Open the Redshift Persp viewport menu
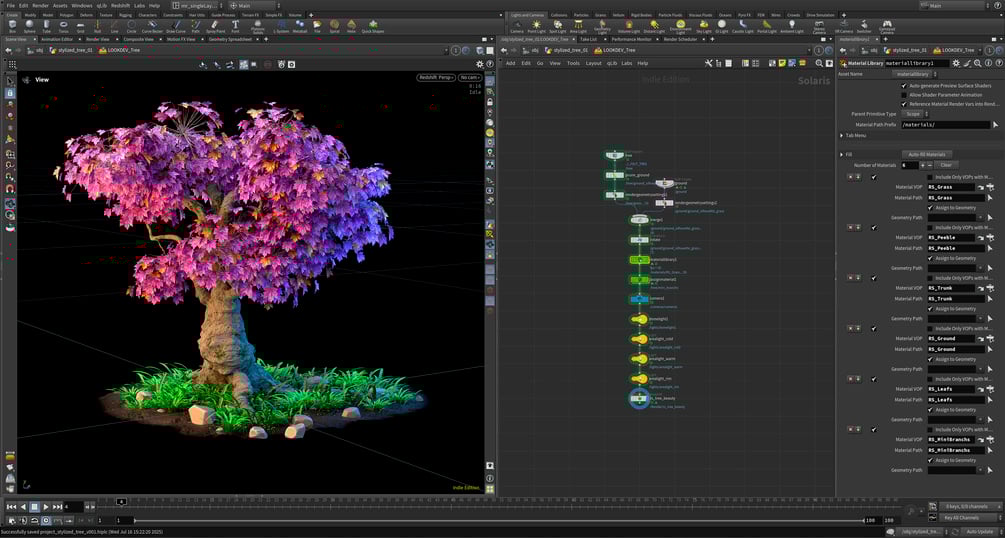 [x=436, y=78]
